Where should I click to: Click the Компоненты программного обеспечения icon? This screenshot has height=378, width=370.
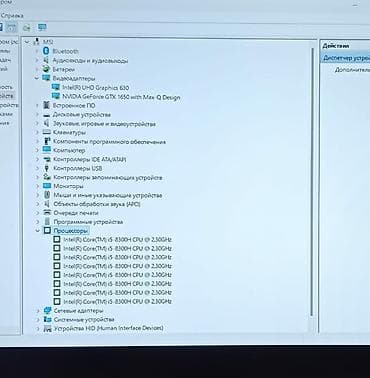(x=47, y=141)
